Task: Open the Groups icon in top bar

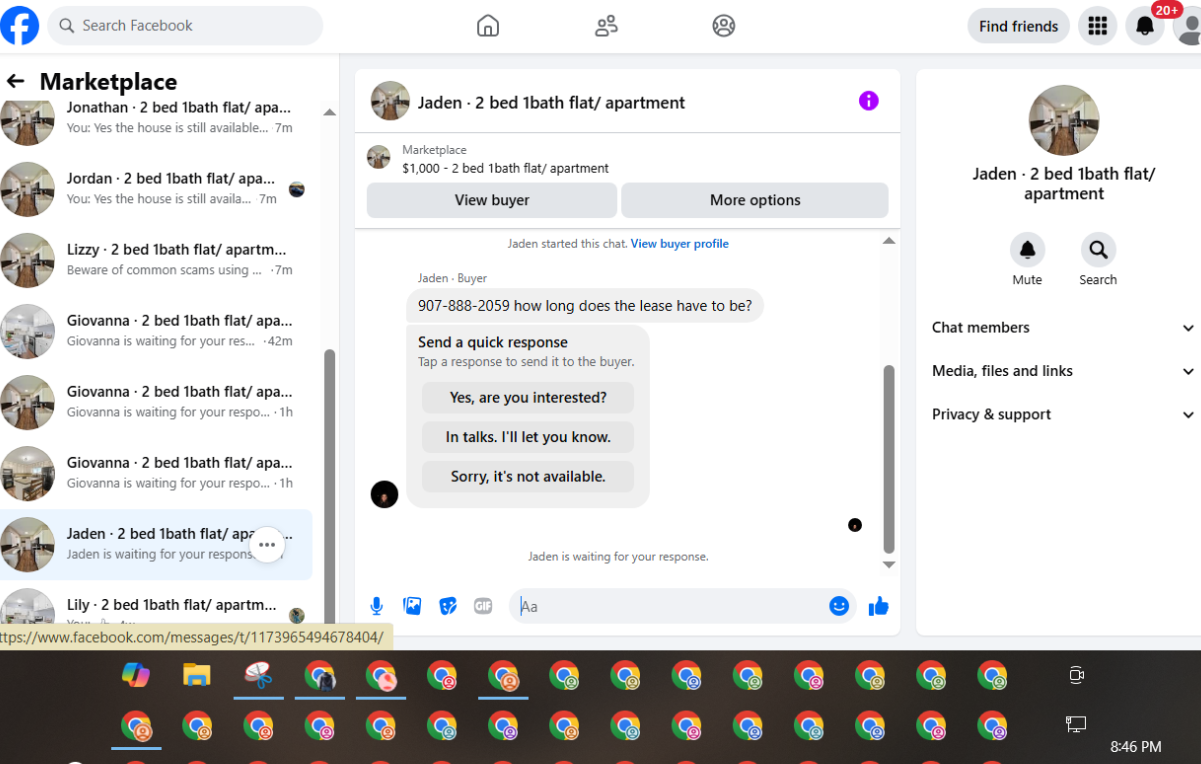Action: 724,26
